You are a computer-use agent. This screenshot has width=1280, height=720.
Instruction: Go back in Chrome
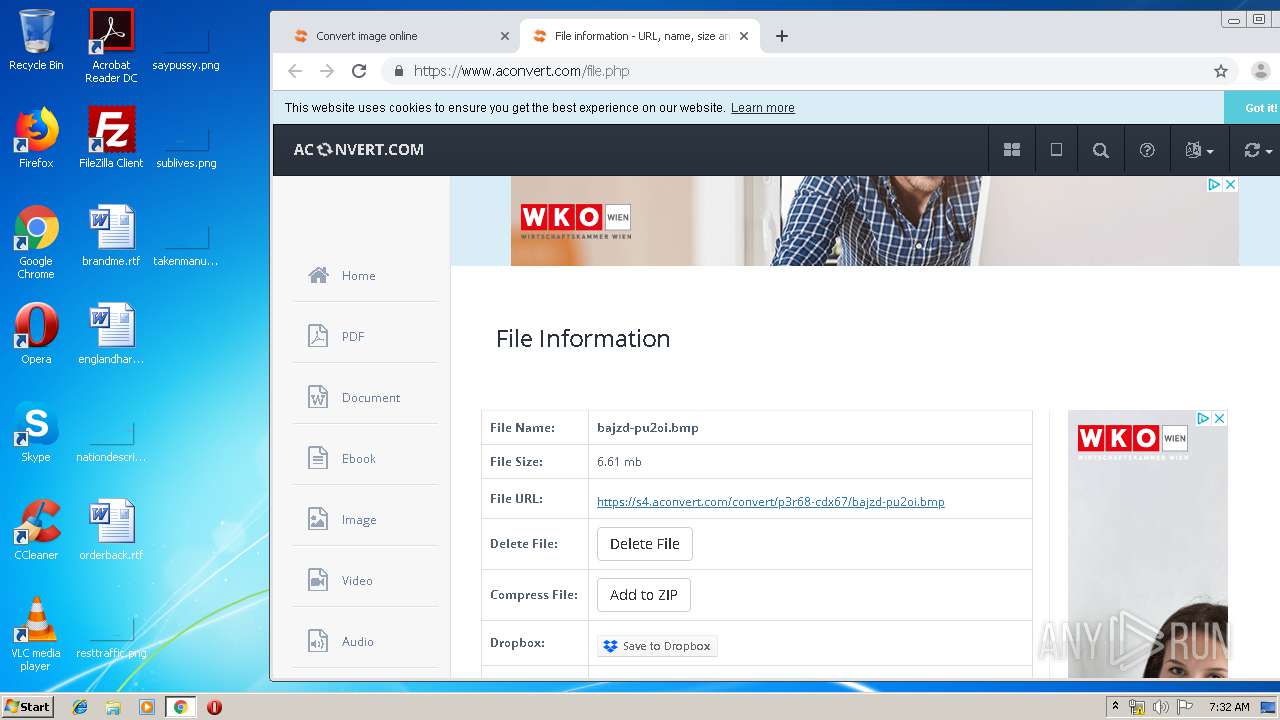click(x=295, y=71)
